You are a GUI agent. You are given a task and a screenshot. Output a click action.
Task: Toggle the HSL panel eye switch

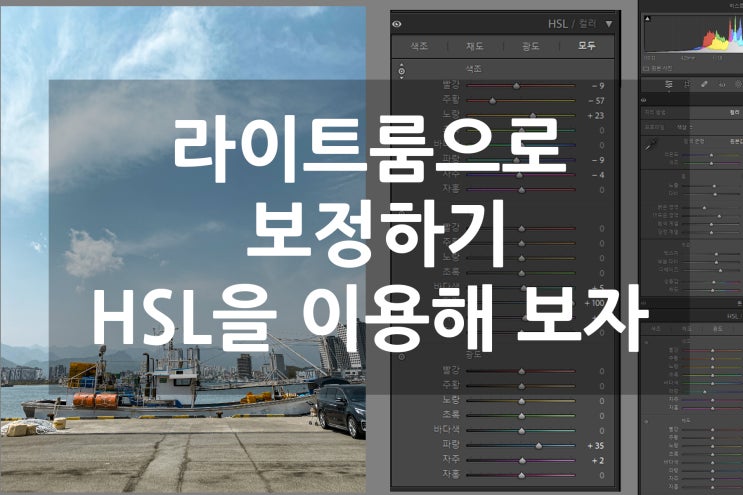(398, 22)
